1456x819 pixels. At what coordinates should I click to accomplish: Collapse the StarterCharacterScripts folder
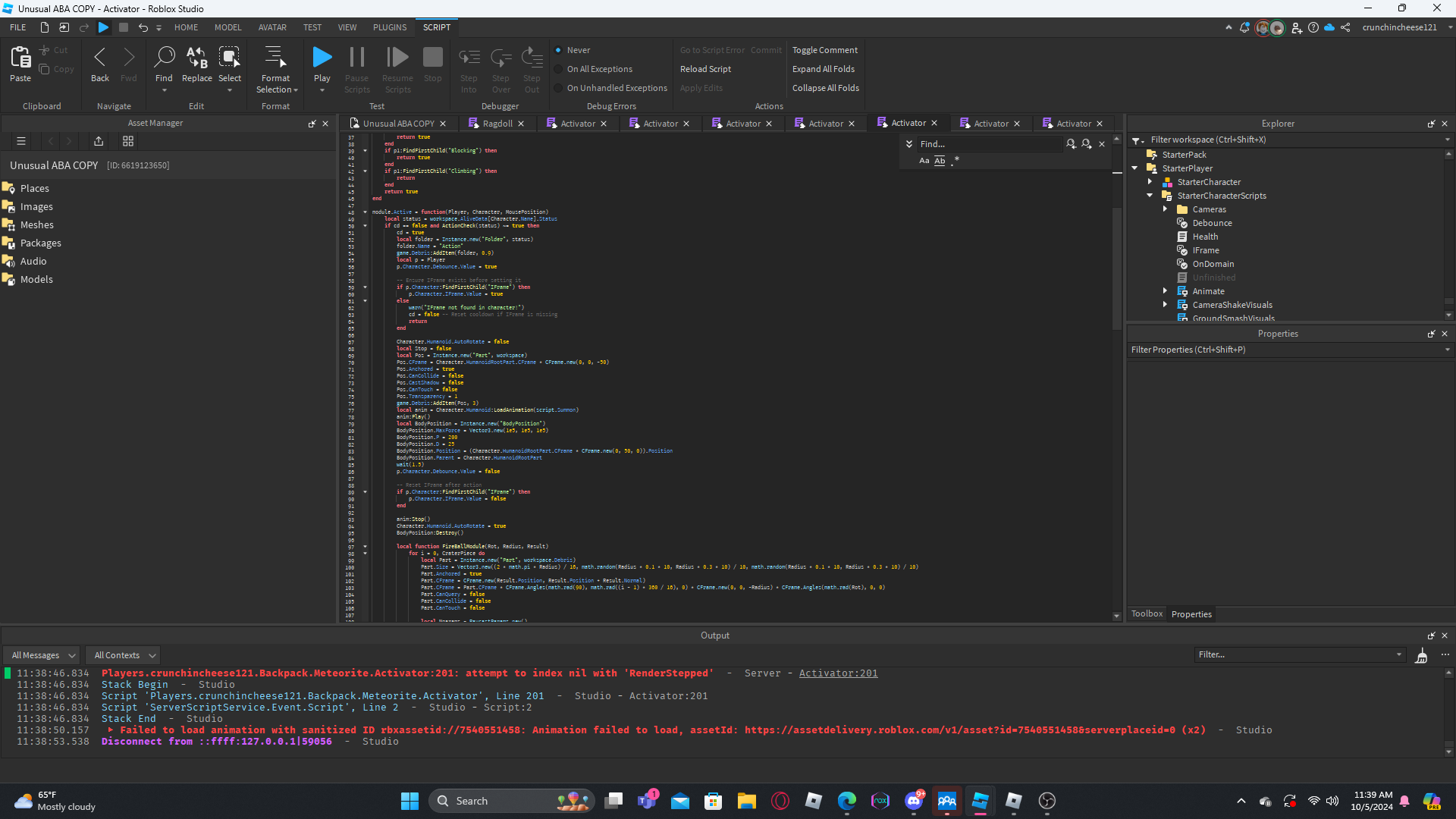1150,196
